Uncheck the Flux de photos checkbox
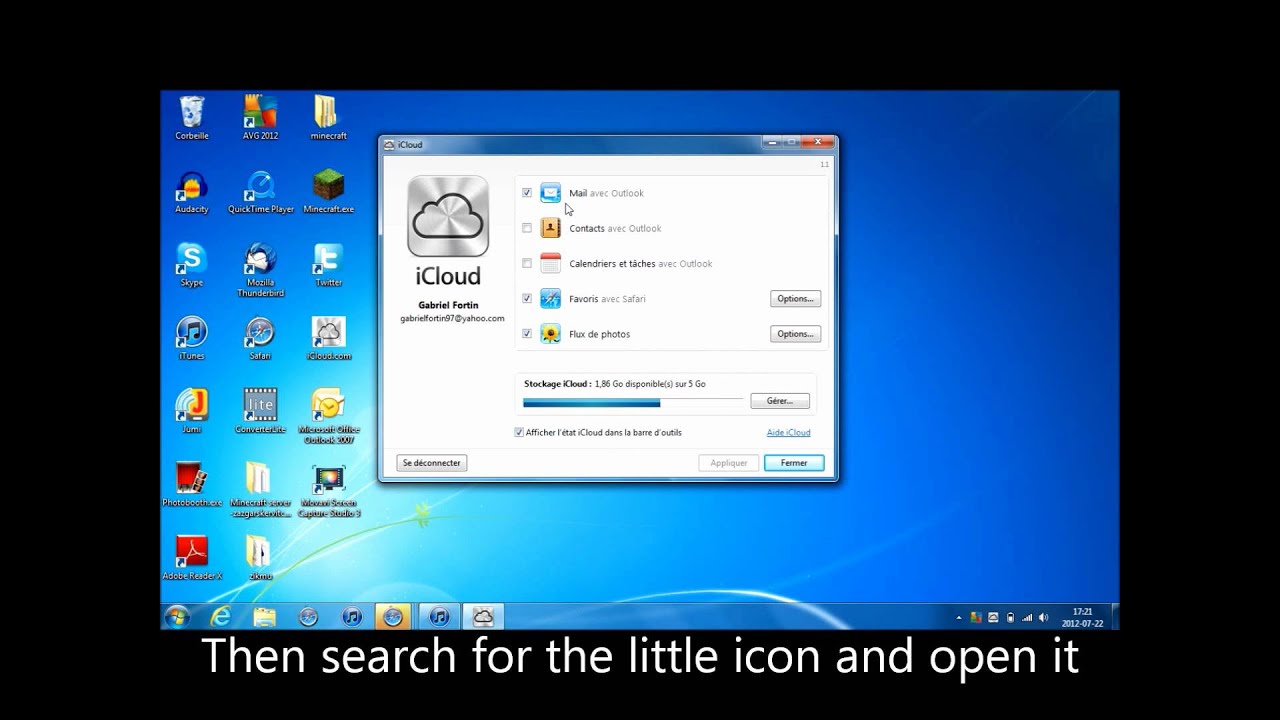This screenshot has width=1280, height=720. pos(527,333)
